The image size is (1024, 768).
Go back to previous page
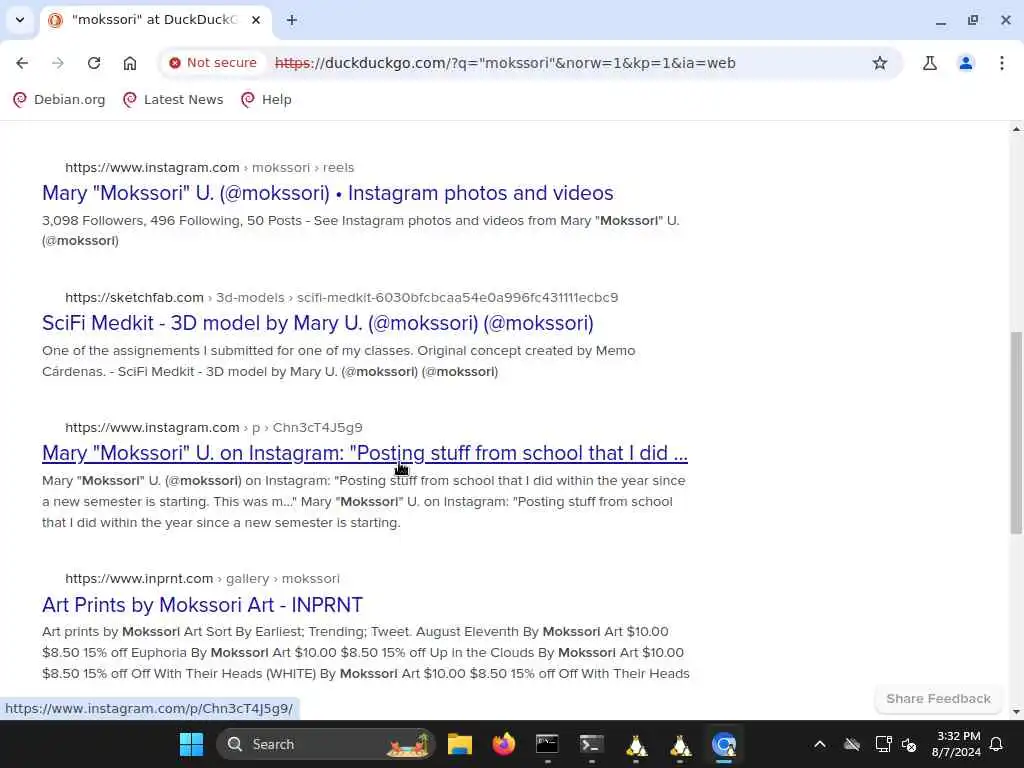(x=22, y=63)
